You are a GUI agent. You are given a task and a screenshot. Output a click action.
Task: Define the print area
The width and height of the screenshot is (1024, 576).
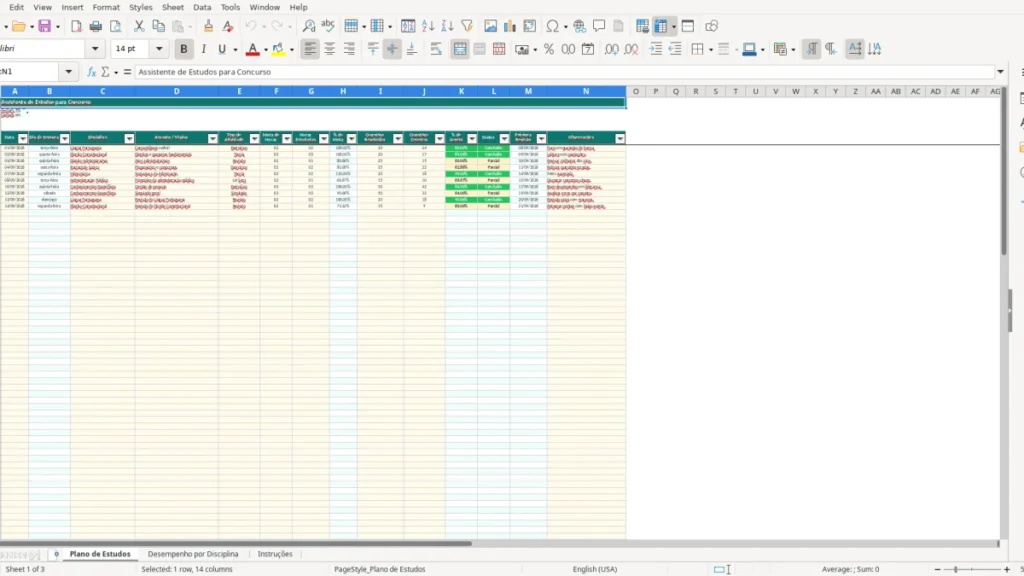coord(643,26)
